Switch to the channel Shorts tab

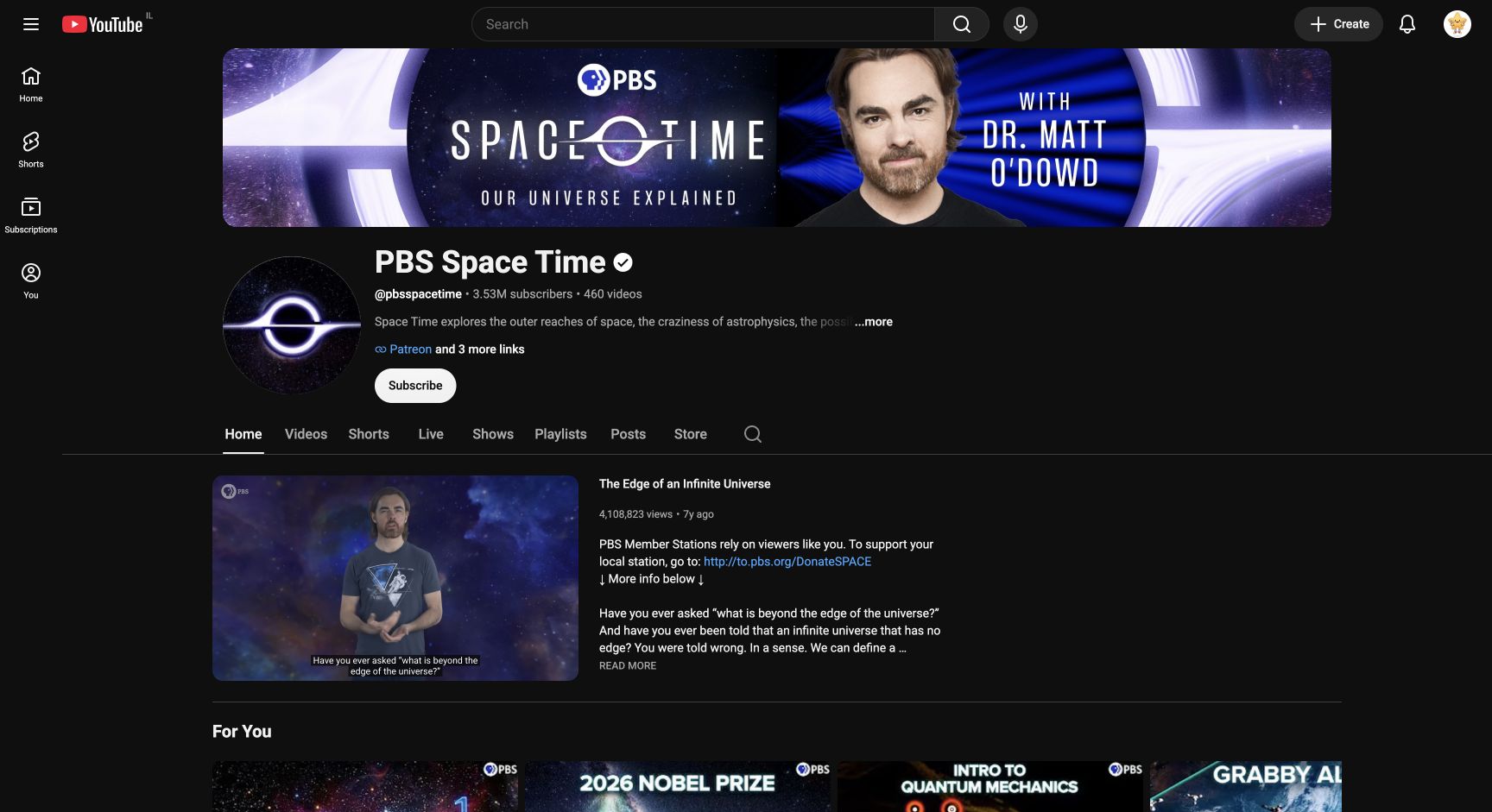369,434
